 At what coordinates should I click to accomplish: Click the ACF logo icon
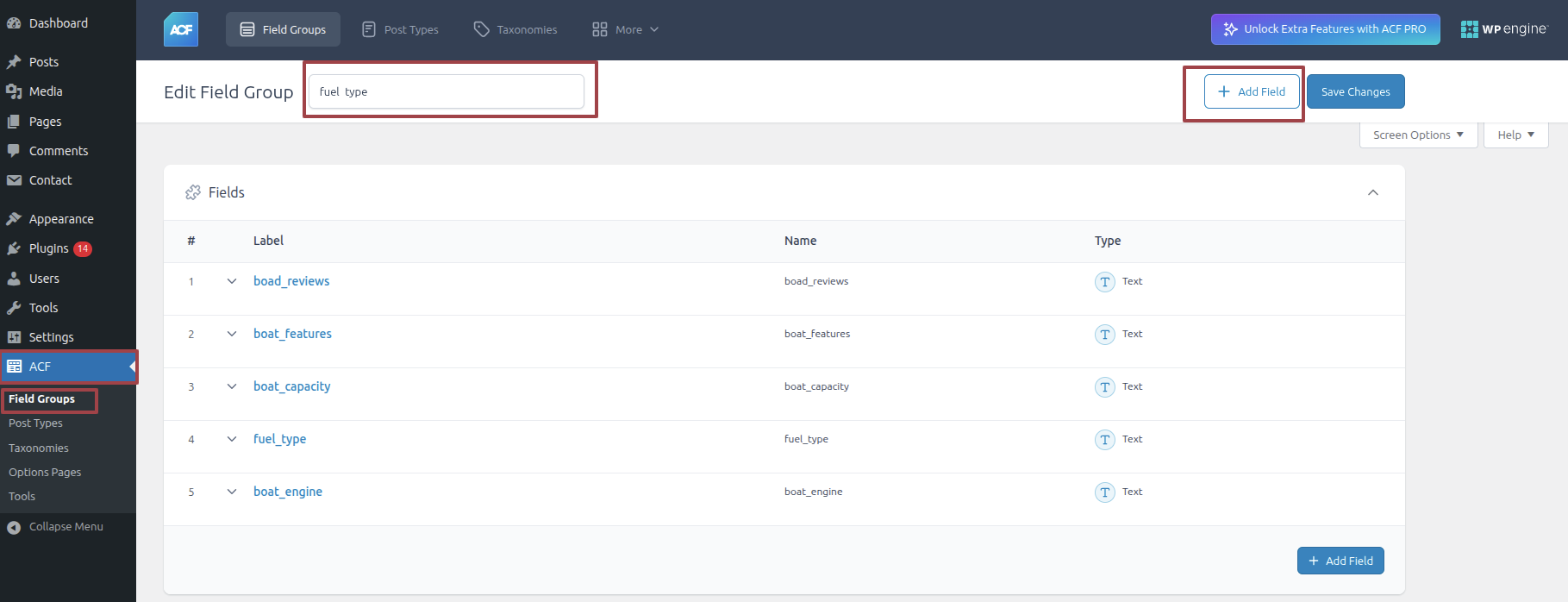click(x=181, y=29)
